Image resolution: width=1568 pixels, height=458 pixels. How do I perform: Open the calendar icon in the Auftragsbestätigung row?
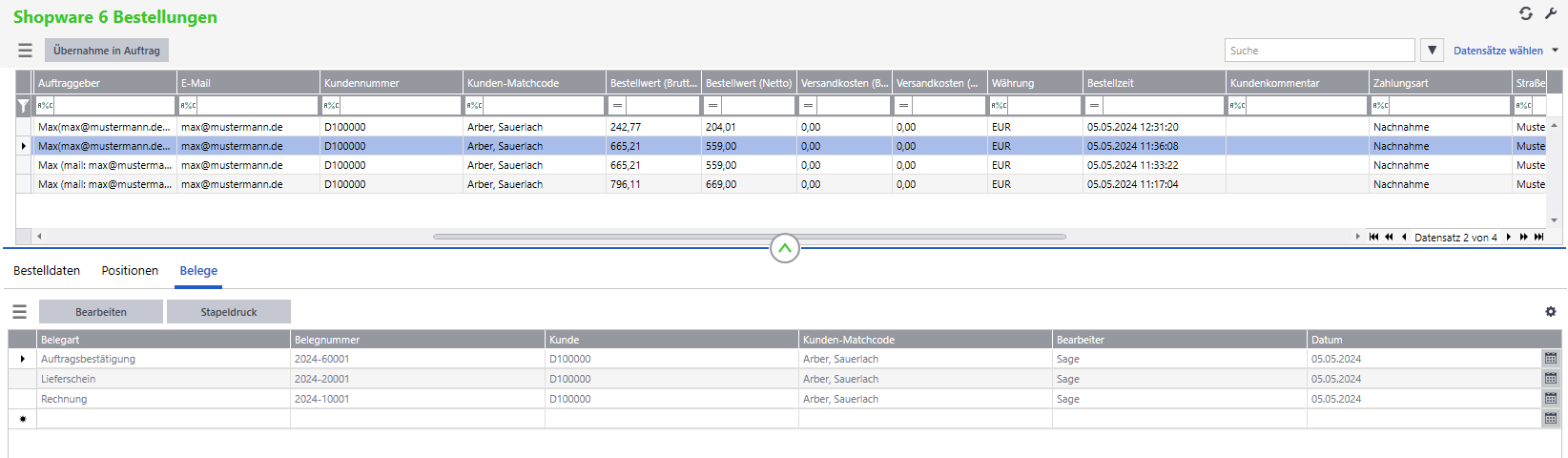click(x=1551, y=359)
